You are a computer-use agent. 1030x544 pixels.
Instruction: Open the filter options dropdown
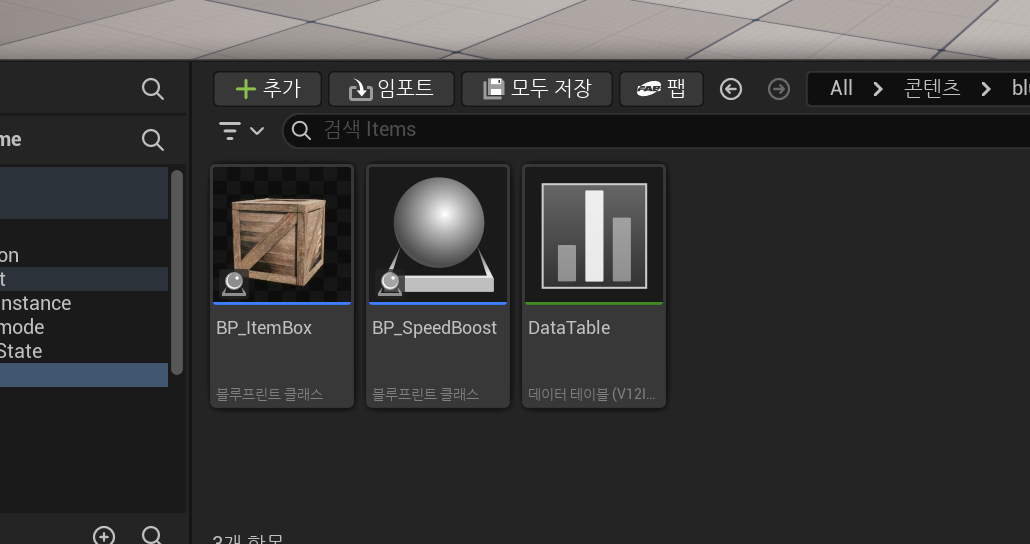241,130
